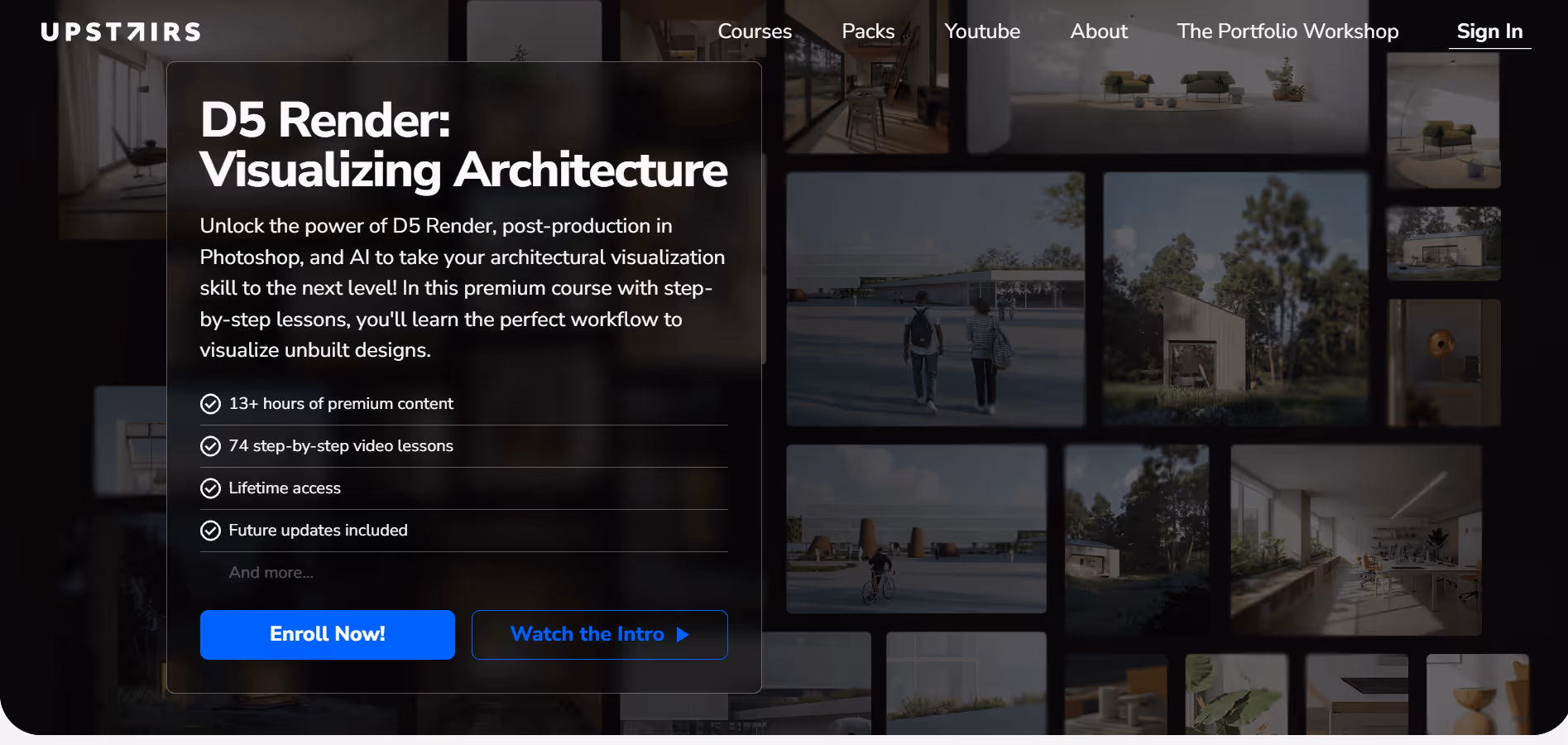
Task: Click the 'Future updates included' text
Action: click(x=318, y=531)
